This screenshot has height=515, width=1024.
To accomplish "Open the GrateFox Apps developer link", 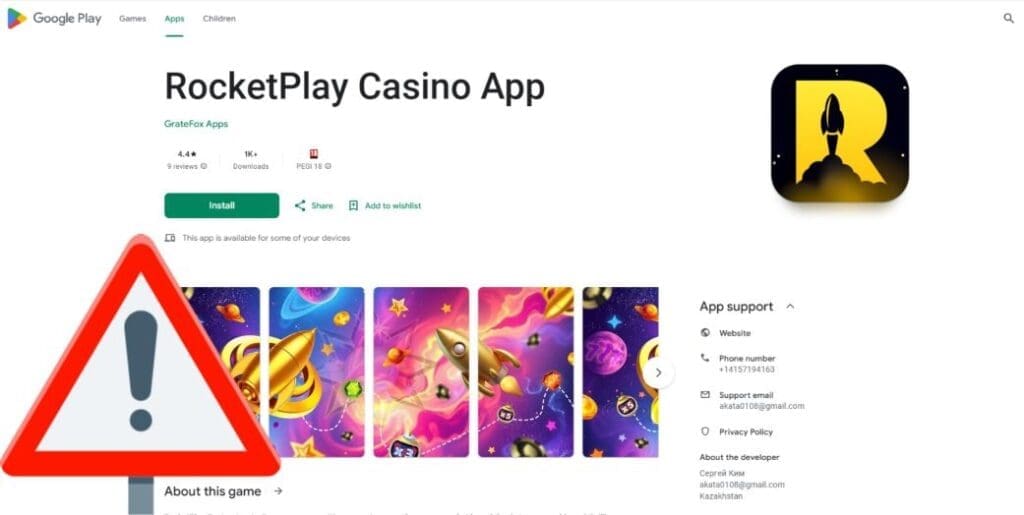I will pos(196,124).
